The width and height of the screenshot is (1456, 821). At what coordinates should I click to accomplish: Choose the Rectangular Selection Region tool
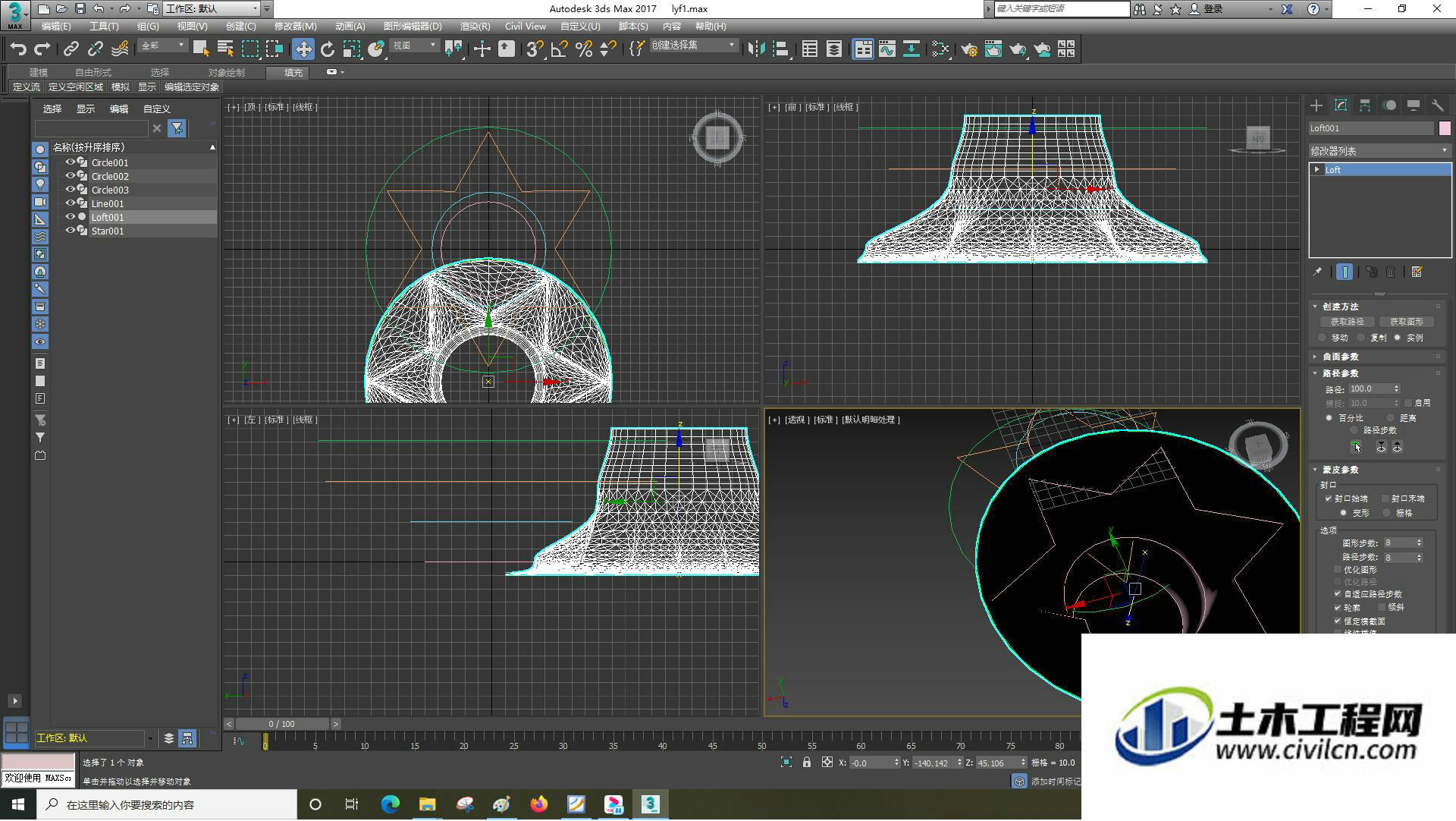click(249, 49)
